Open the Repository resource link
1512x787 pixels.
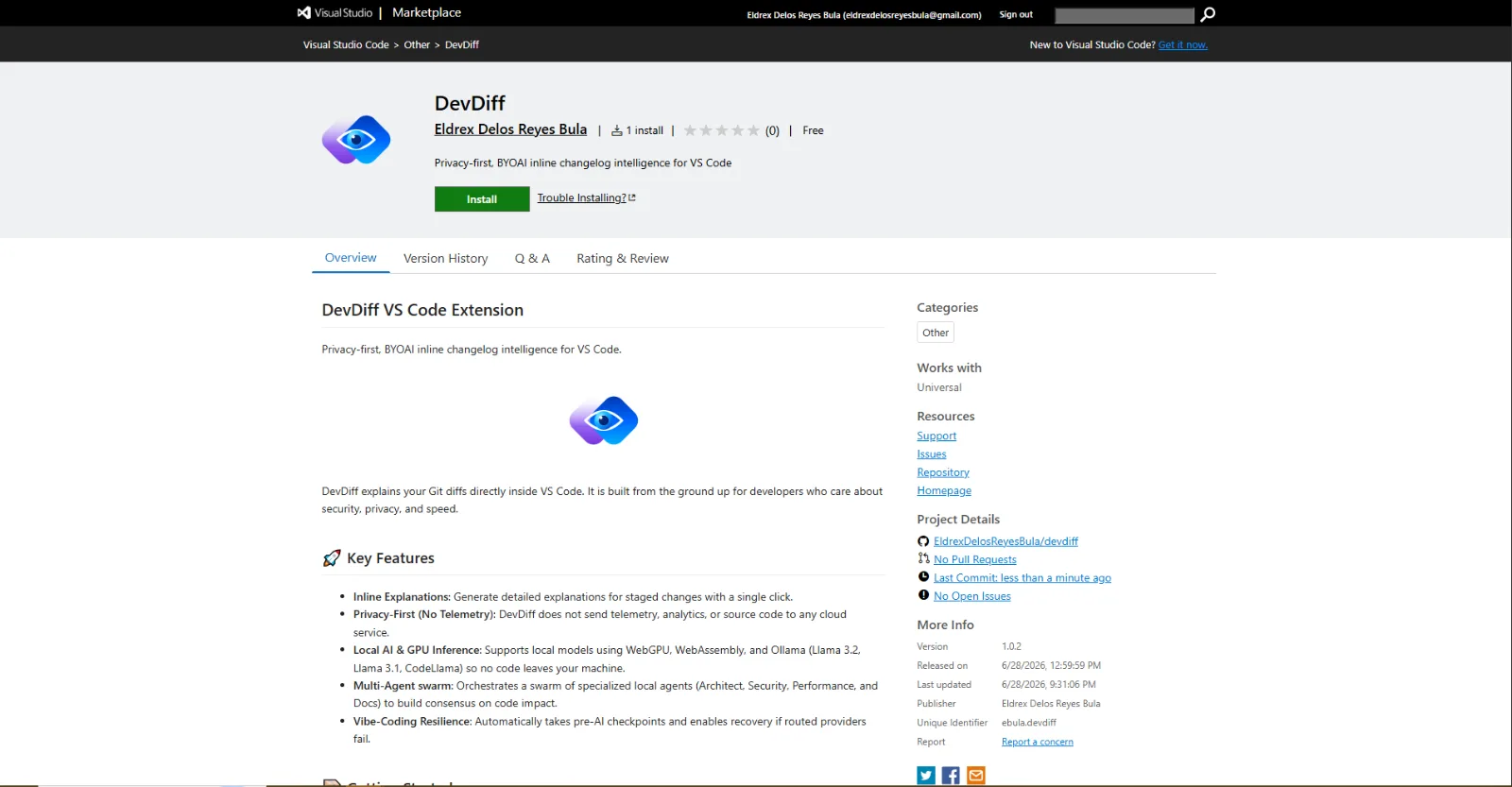click(943, 472)
